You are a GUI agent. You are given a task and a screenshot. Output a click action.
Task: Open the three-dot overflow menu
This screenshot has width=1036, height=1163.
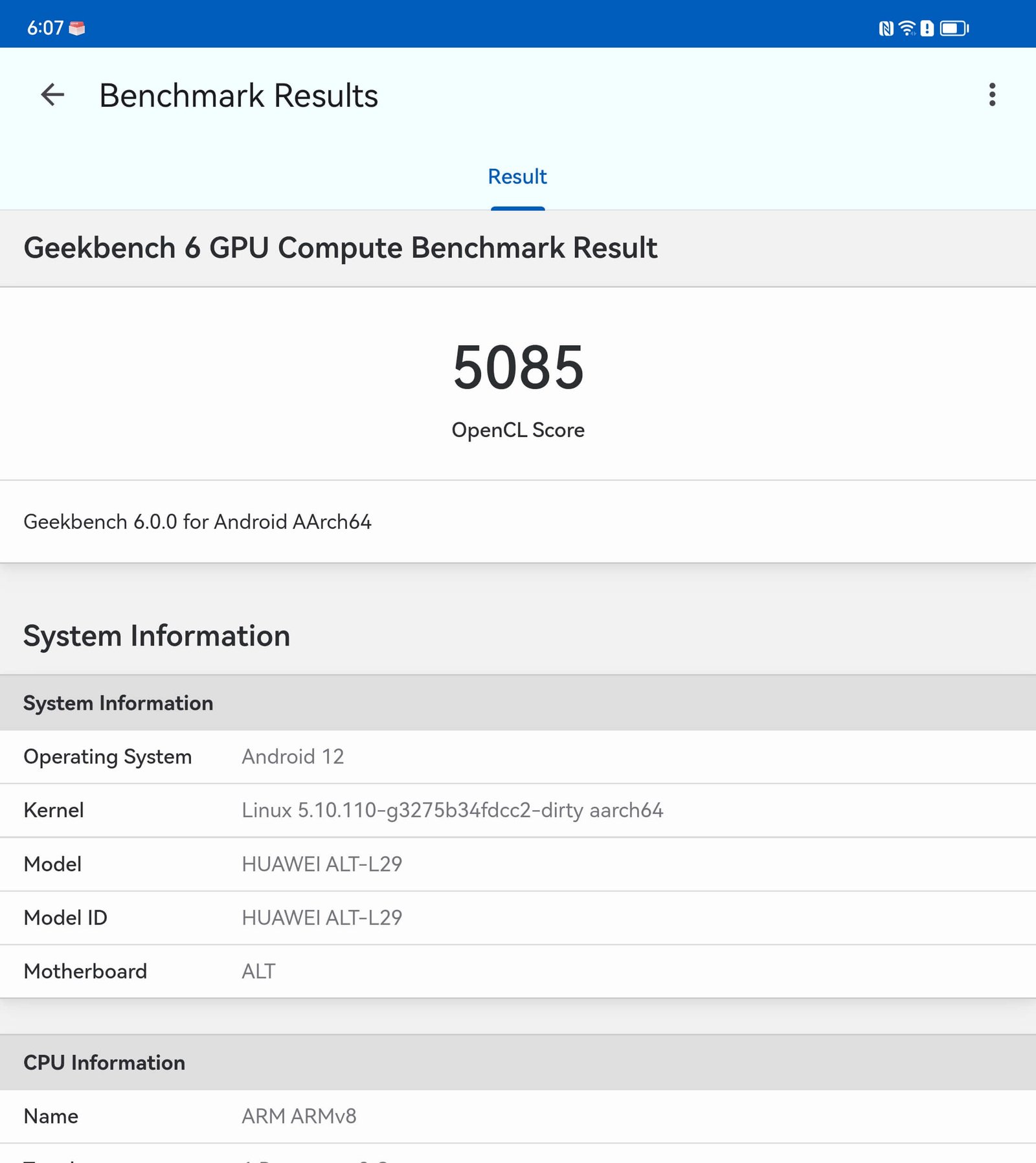(992, 95)
